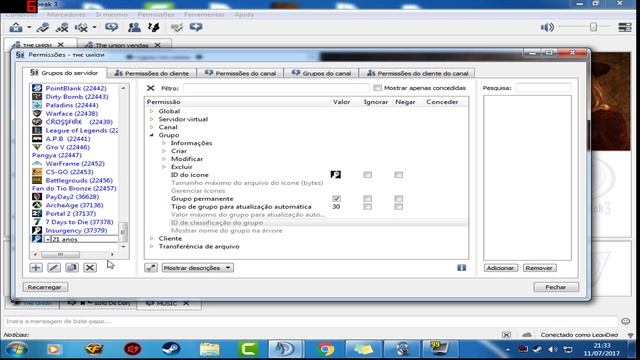Switch to Permissões do canal tab

240,73
